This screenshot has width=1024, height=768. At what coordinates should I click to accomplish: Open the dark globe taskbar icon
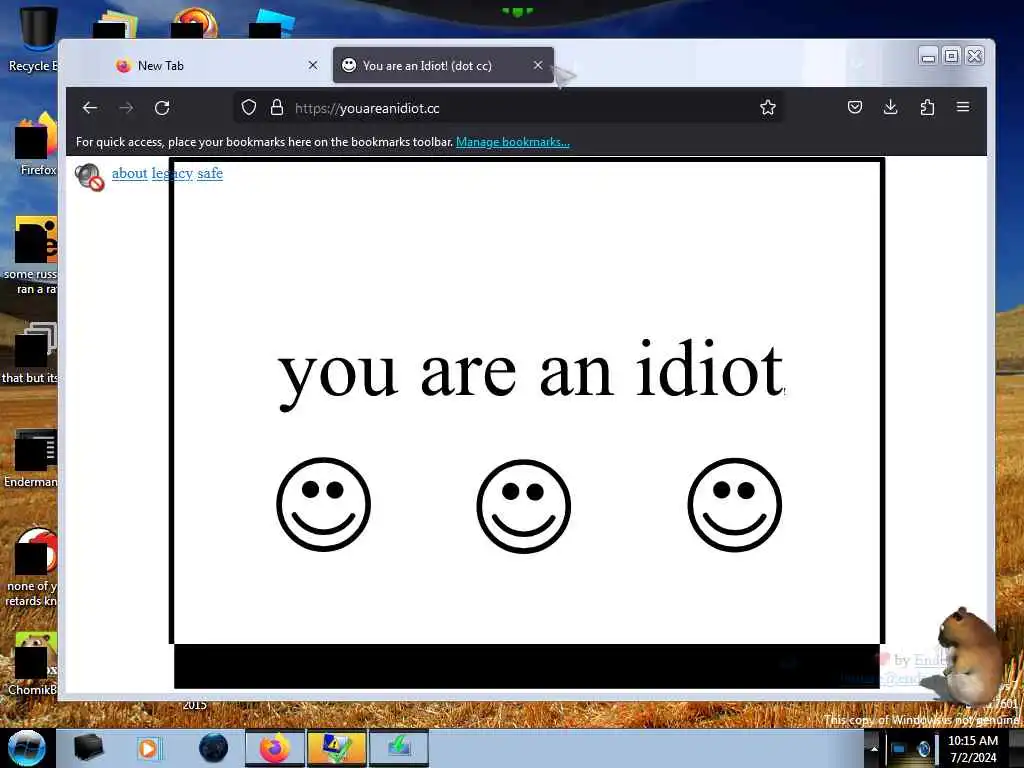pyautogui.click(x=214, y=748)
